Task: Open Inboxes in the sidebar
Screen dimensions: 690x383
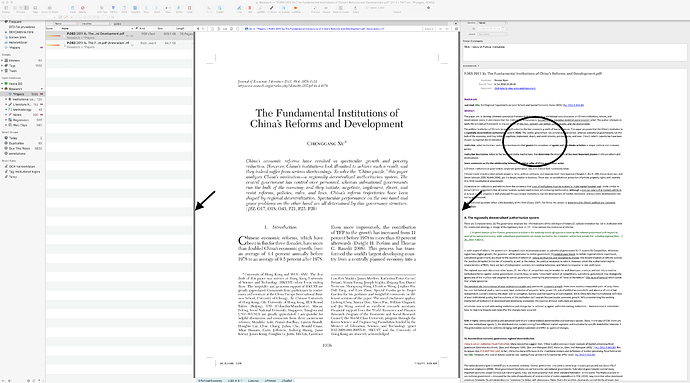Action: [x=14, y=60]
